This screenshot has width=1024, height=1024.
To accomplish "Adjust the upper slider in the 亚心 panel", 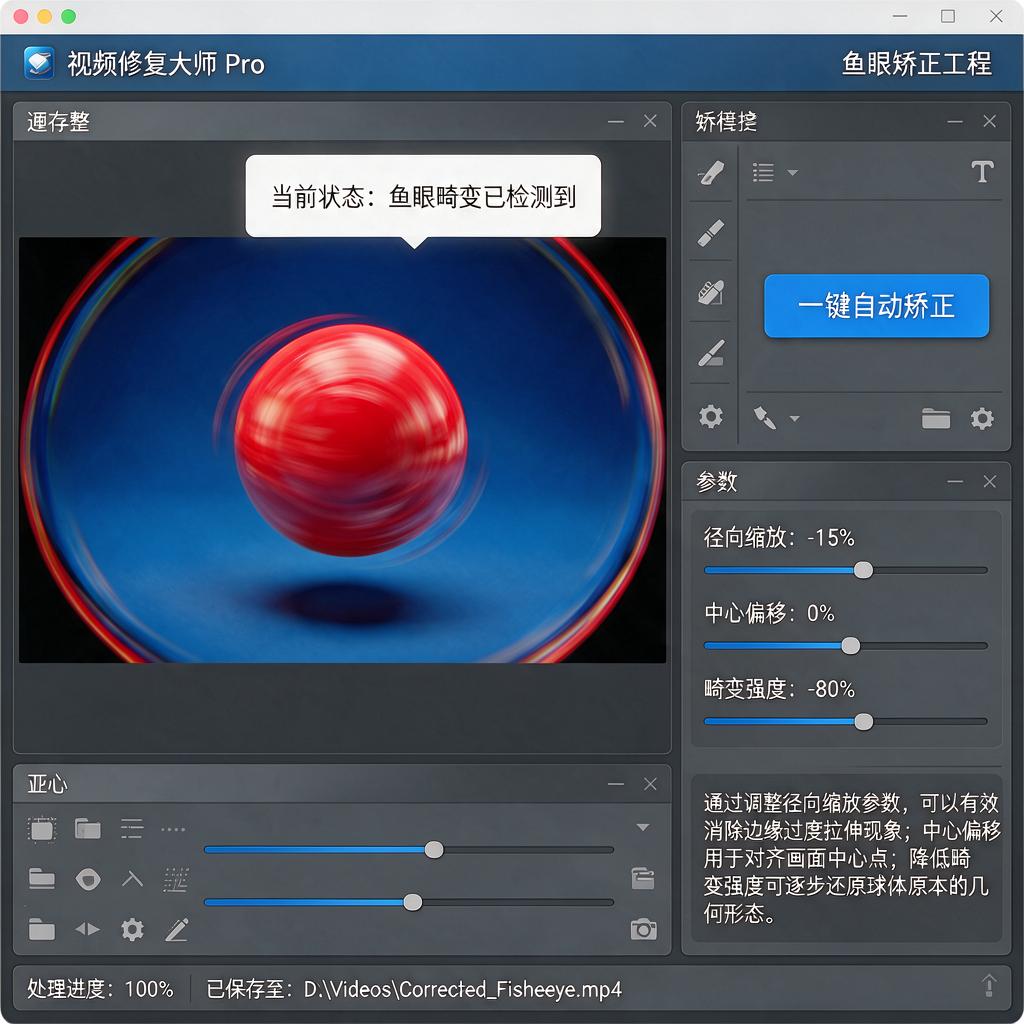I will click(409, 850).
